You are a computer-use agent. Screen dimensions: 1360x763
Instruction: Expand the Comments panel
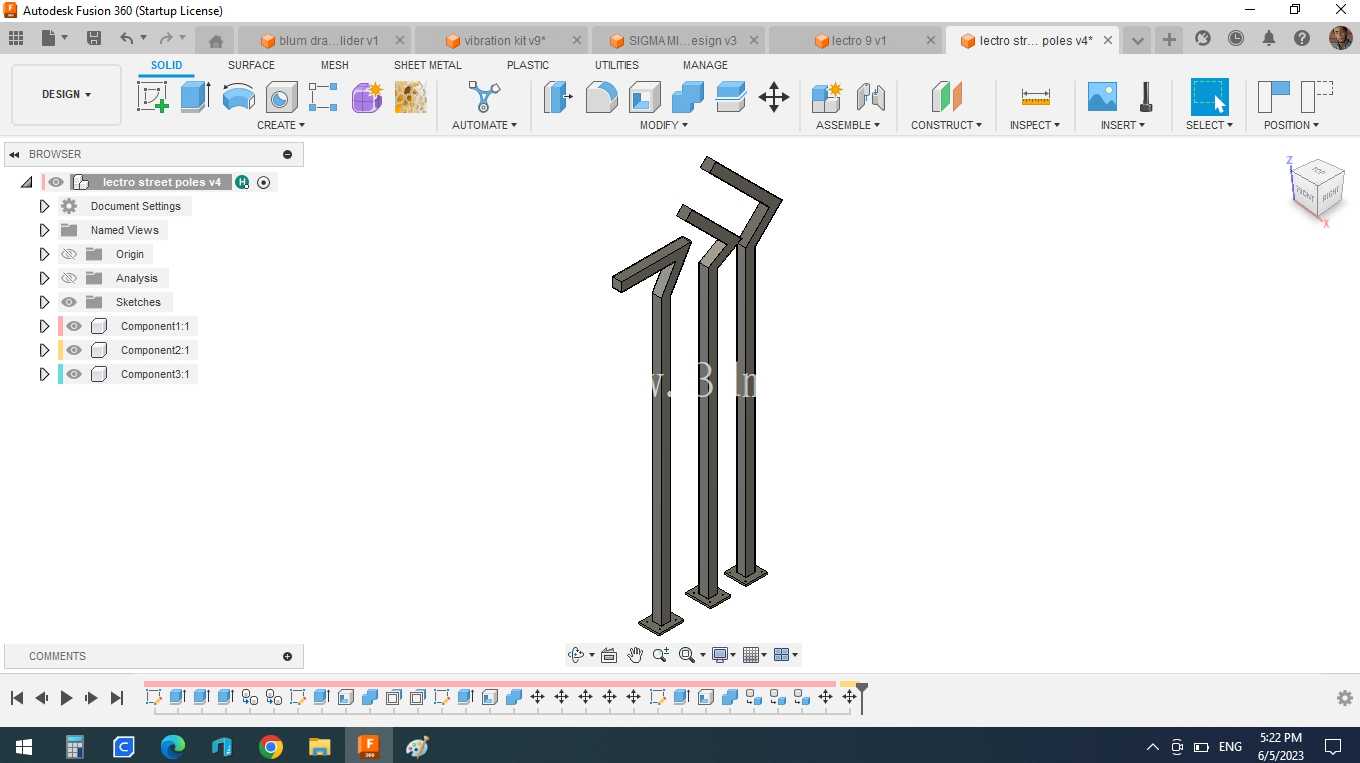pyautogui.click(x=287, y=656)
